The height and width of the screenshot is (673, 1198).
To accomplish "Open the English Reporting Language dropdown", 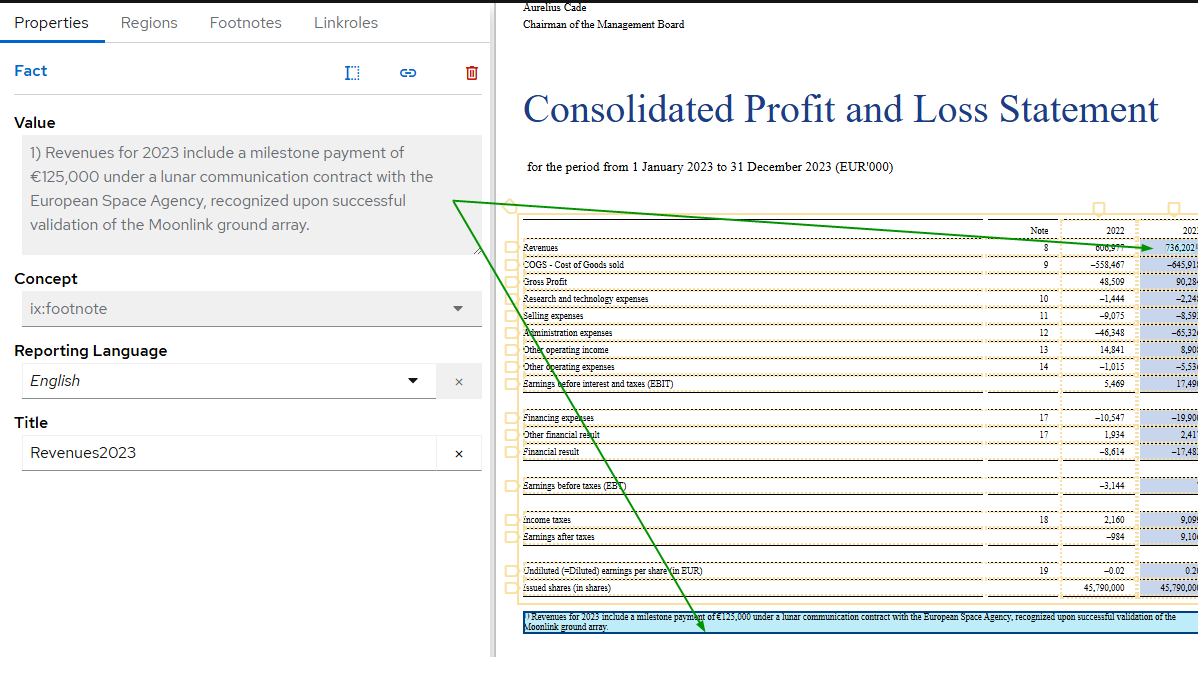I will (x=412, y=381).
